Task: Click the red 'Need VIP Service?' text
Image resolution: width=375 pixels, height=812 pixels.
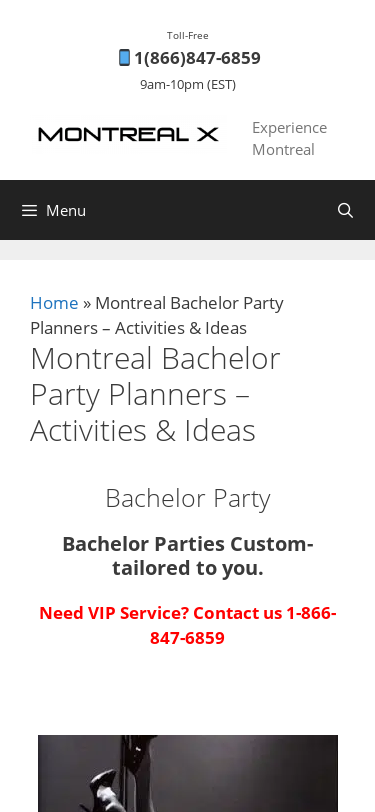Action: click(x=114, y=613)
